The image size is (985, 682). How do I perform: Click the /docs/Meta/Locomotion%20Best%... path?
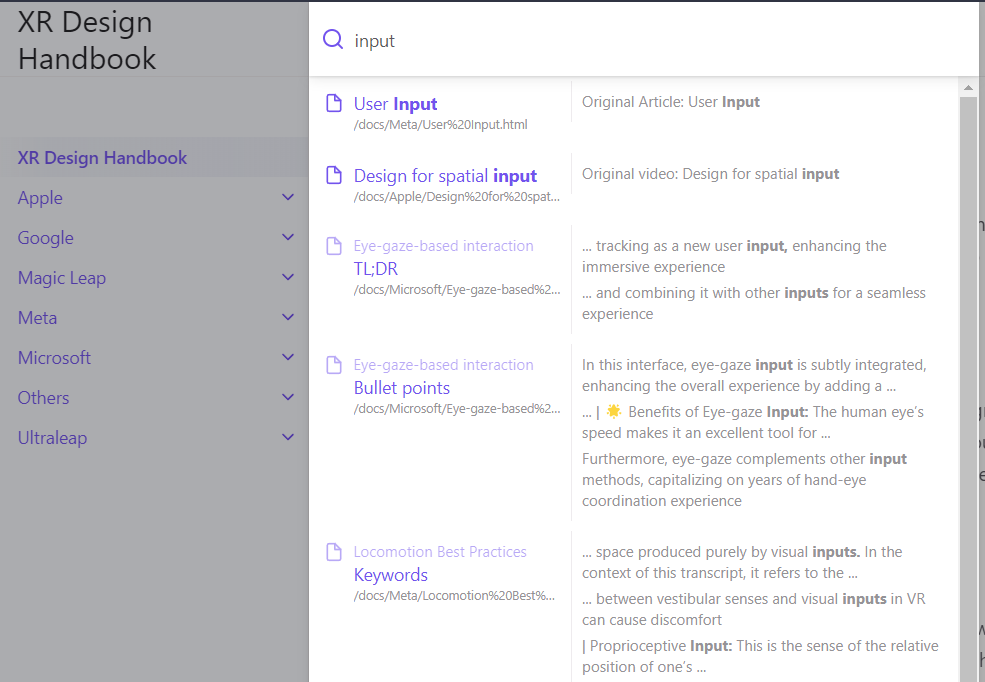[x=454, y=595]
